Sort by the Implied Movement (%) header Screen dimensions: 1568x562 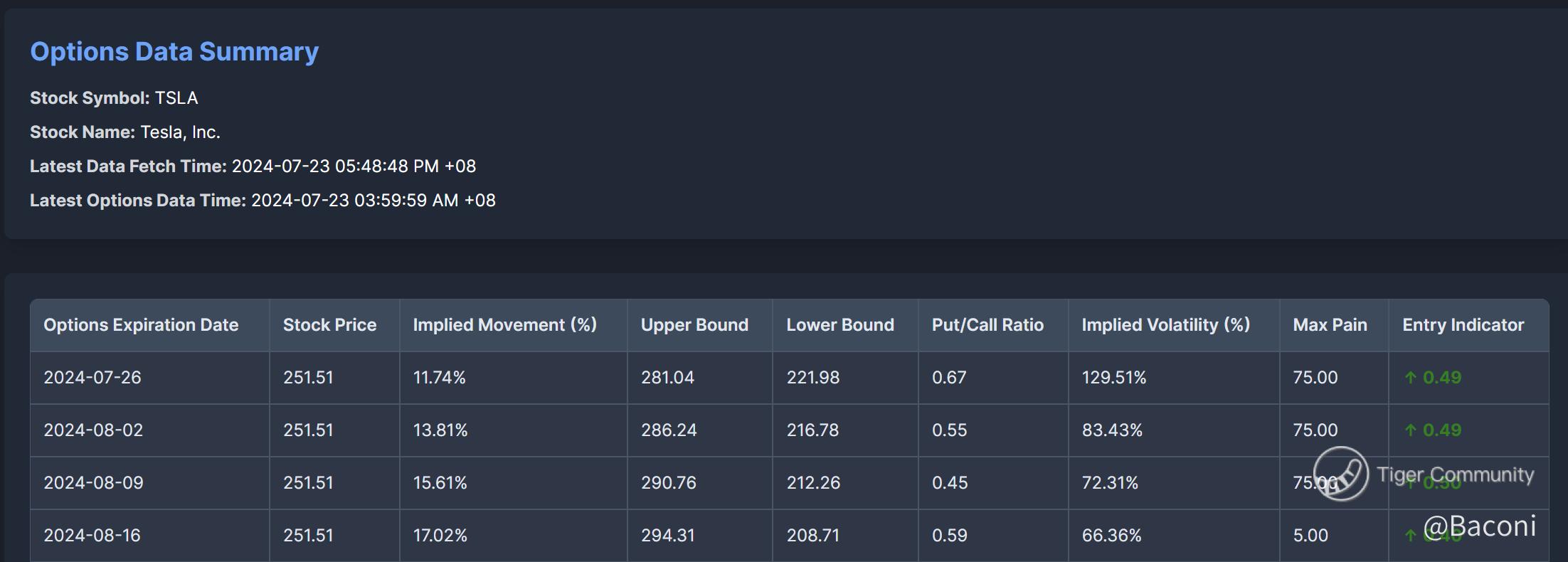click(x=504, y=325)
